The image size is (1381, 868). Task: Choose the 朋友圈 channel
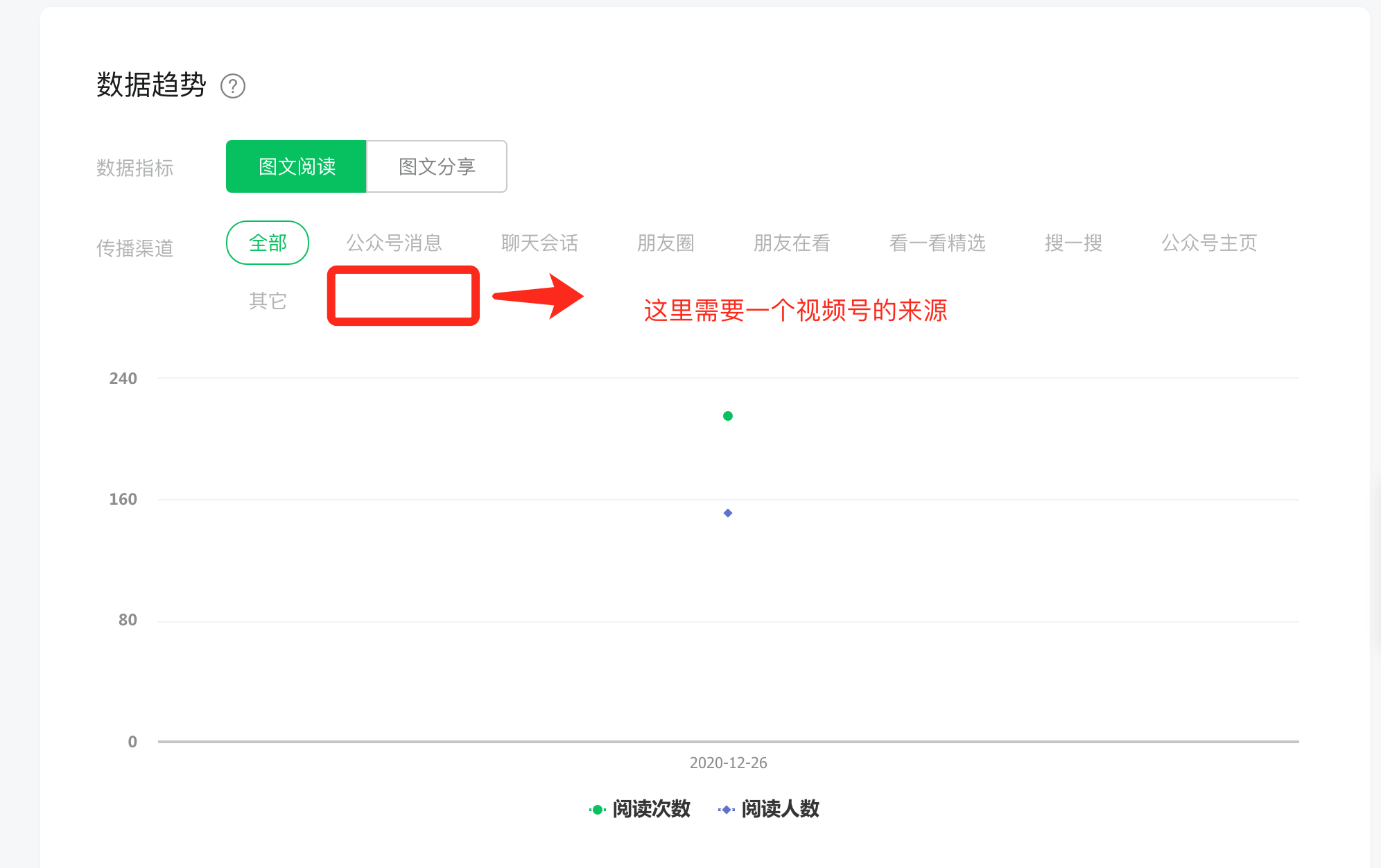666,243
